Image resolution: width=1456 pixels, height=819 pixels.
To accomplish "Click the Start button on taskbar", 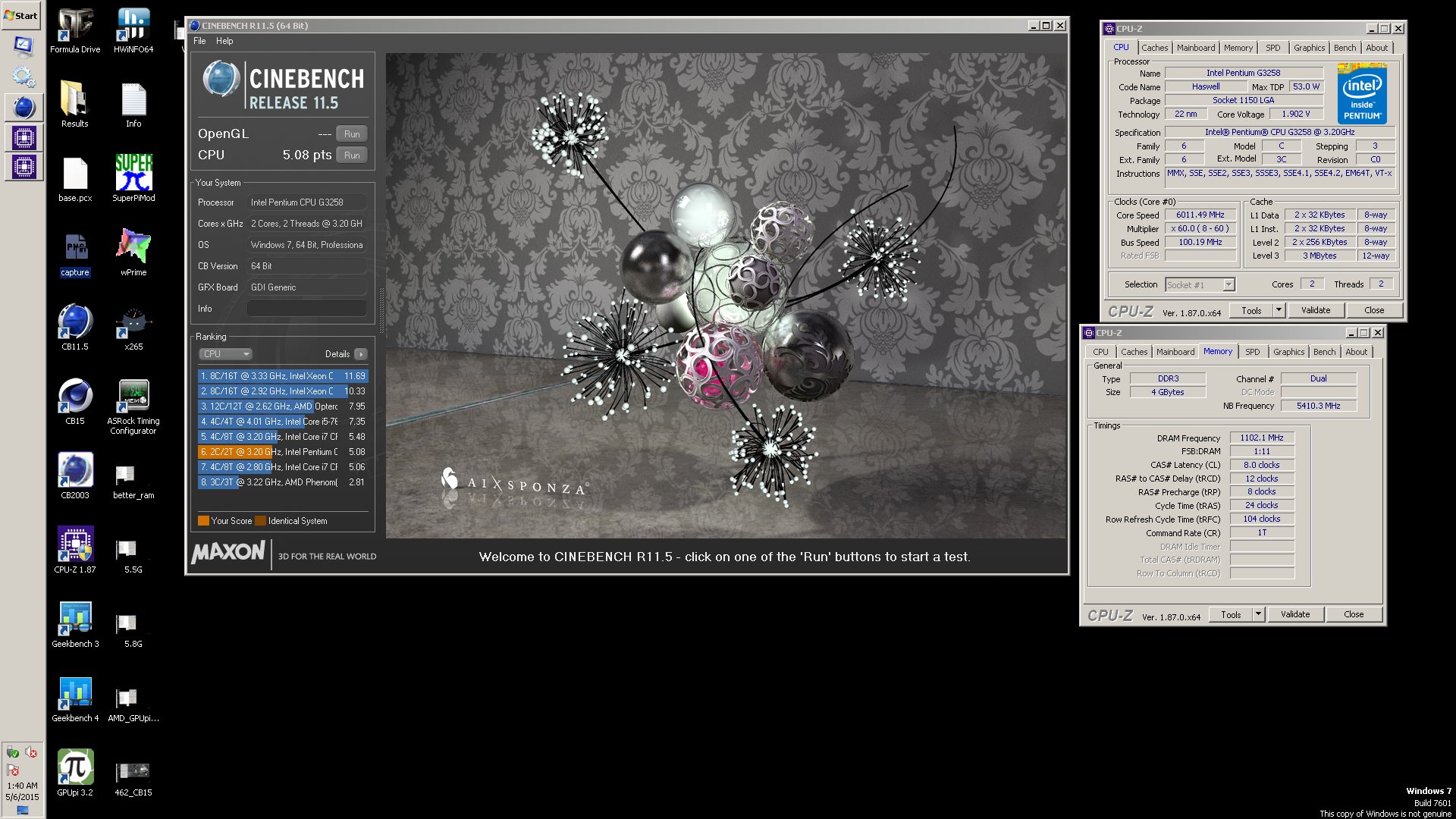I will click(21, 15).
